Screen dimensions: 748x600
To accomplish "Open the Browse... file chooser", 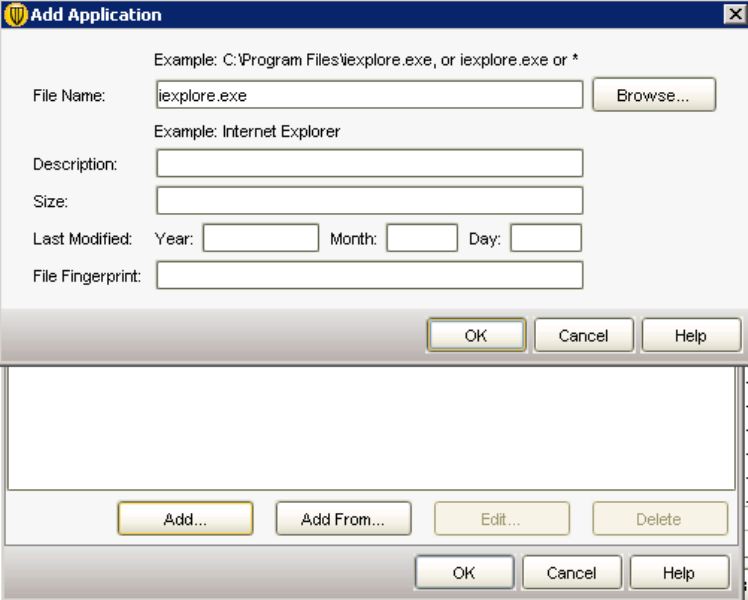I will coord(654,95).
